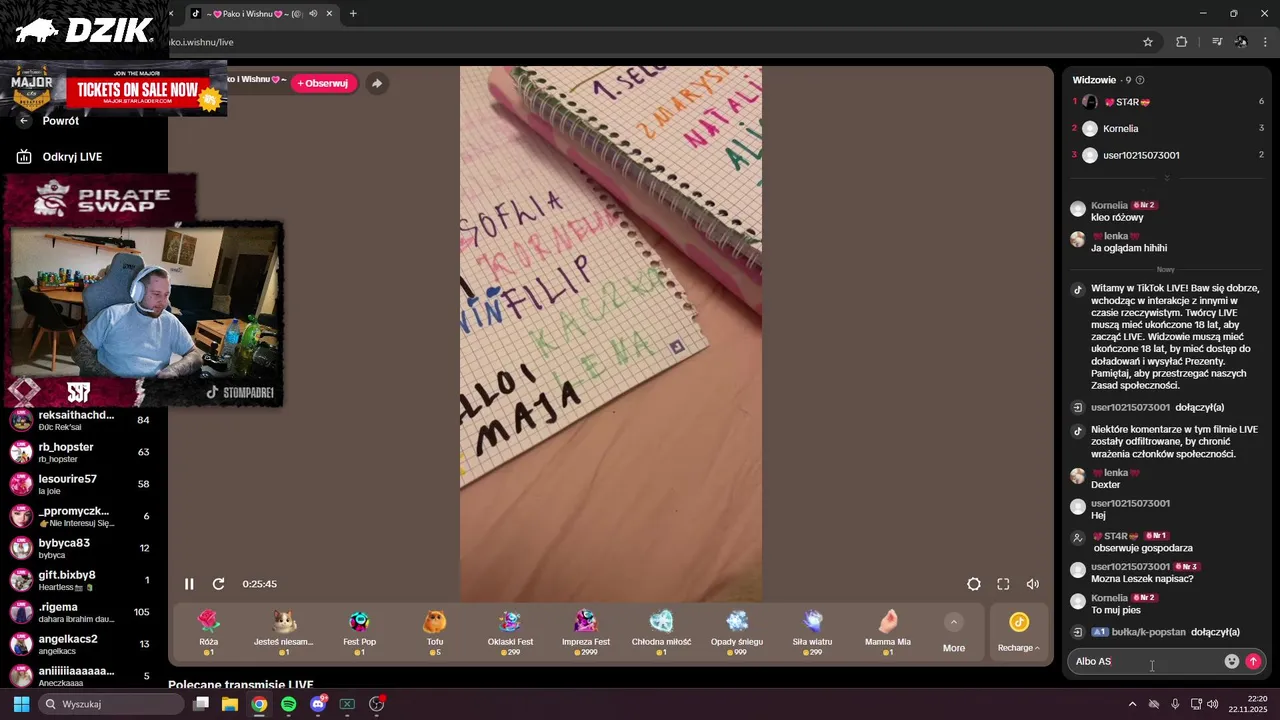Show hidden system tray icons
The width and height of the screenshot is (1280, 720).
click(1132, 704)
